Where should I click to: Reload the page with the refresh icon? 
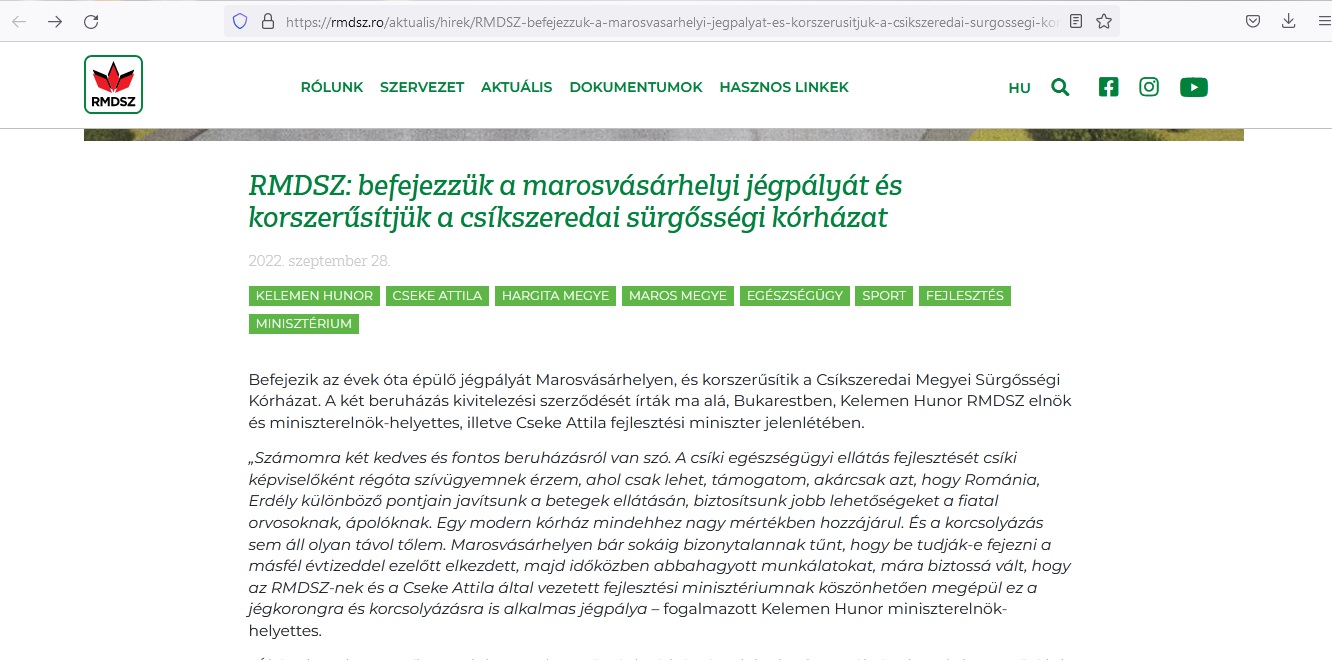(91, 21)
